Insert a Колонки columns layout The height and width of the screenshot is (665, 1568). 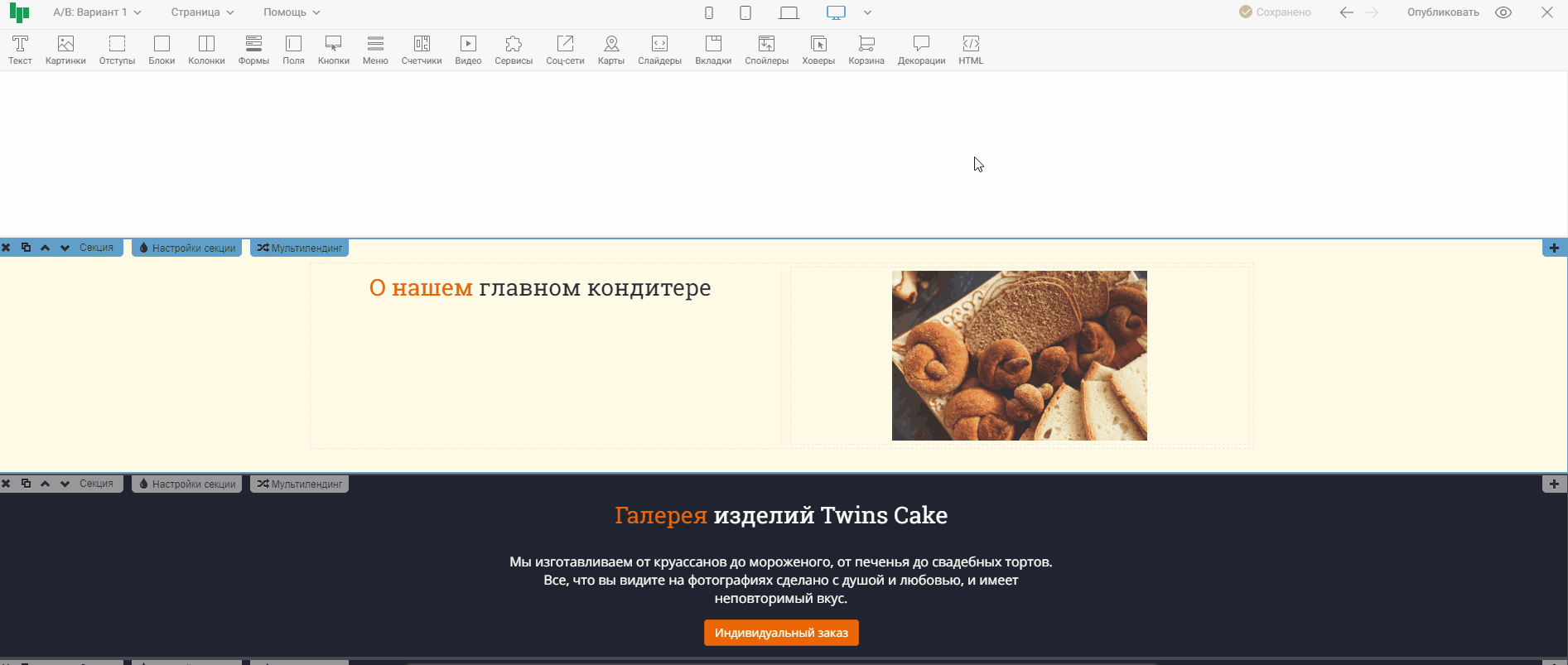click(206, 50)
